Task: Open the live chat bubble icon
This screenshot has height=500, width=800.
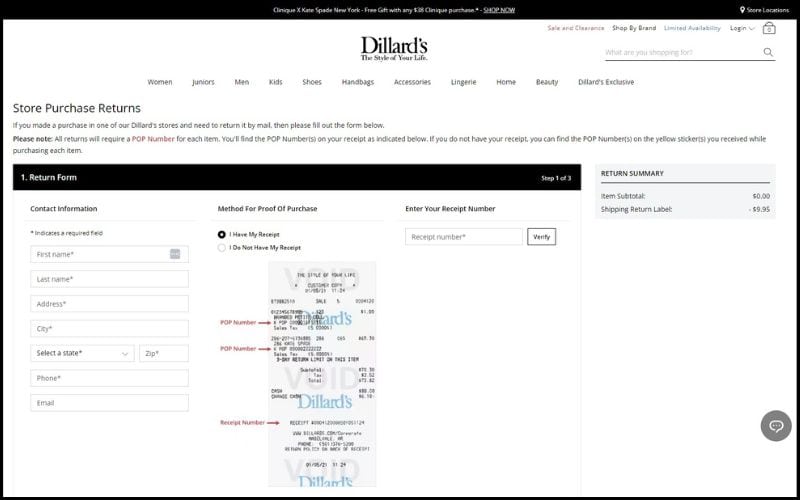Action: pos(776,426)
